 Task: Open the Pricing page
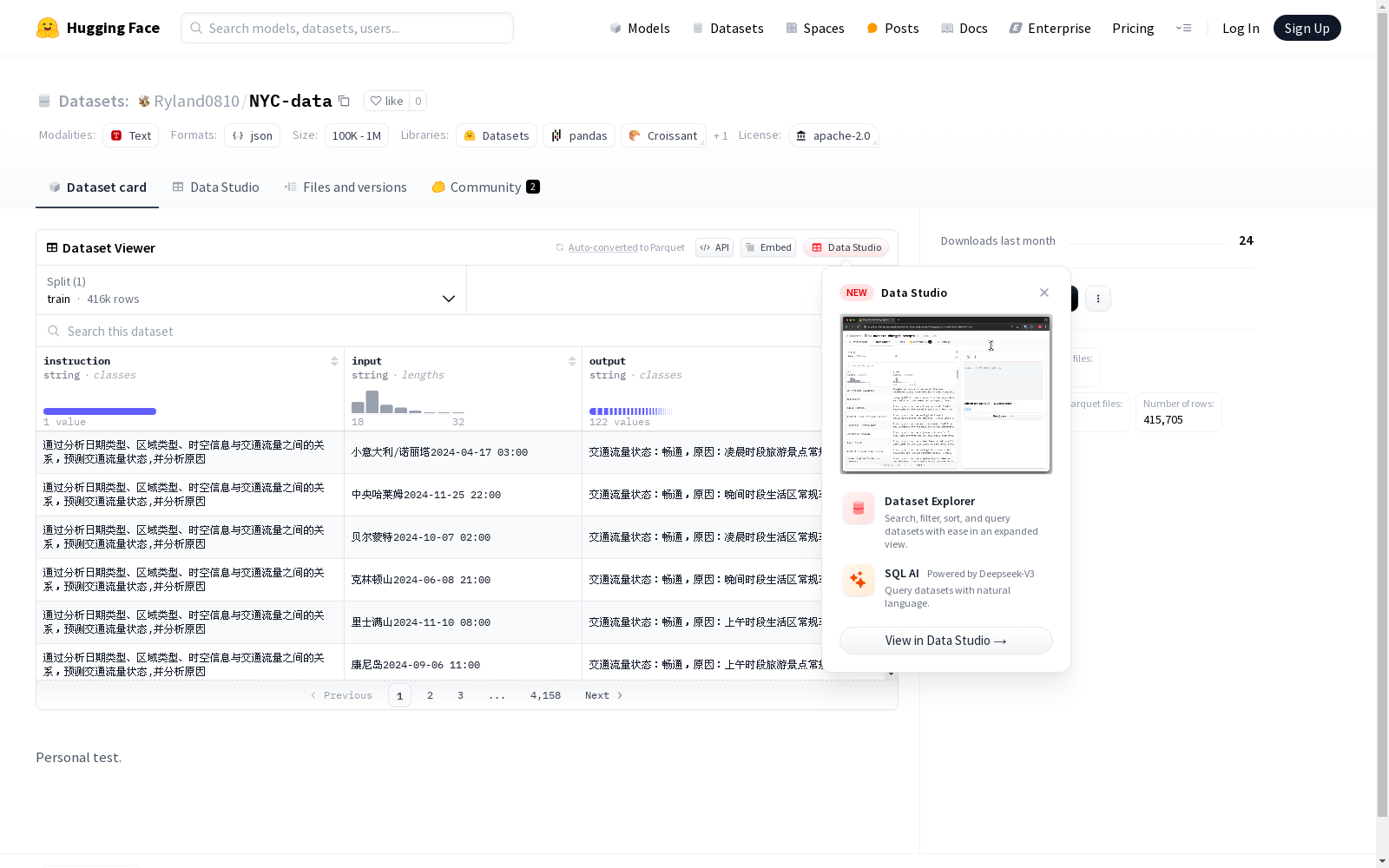tap(1133, 28)
